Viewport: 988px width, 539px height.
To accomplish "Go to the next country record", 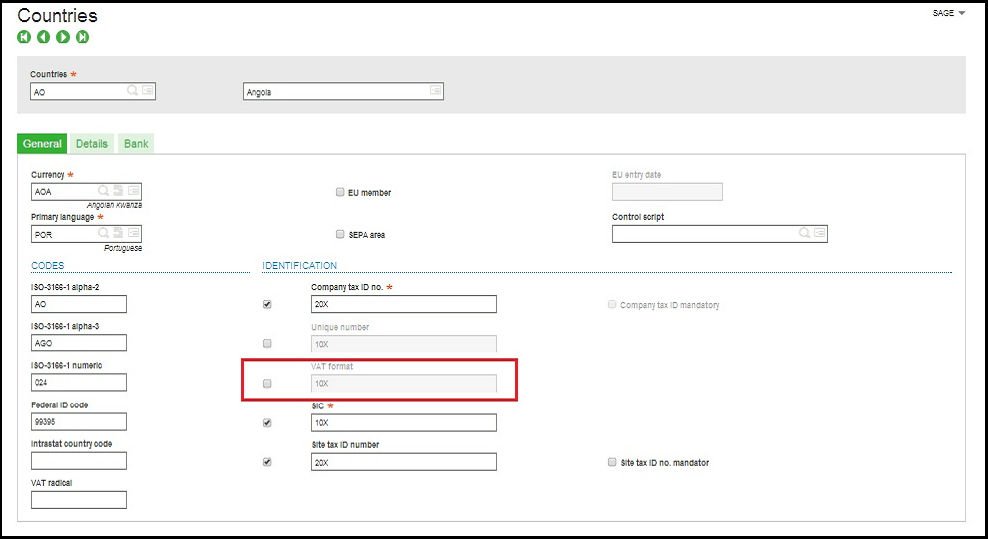I will tap(63, 37).
